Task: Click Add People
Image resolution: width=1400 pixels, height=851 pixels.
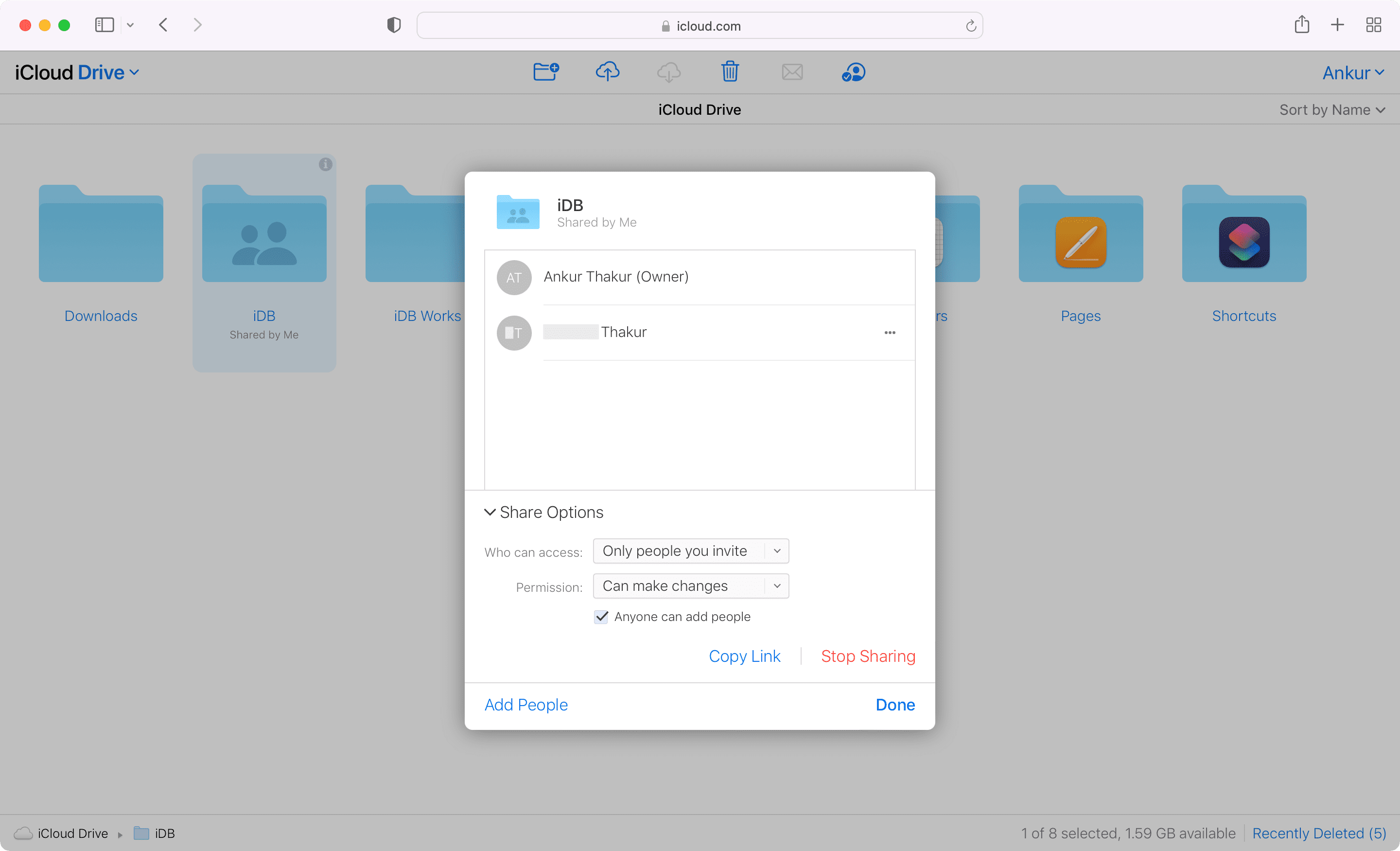Action: point(525,704)
